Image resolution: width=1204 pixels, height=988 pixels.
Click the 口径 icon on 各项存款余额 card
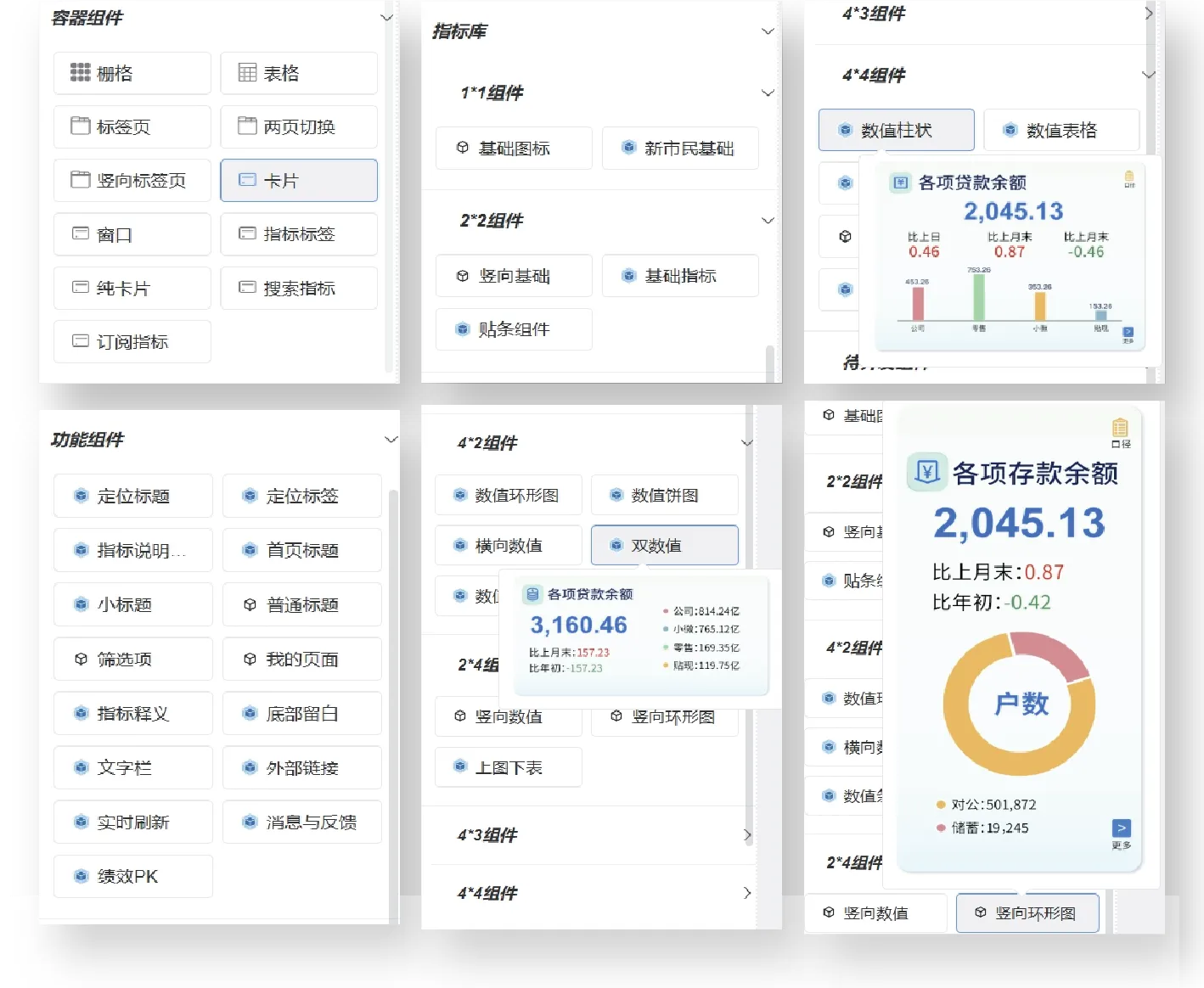click(1120, 429)
